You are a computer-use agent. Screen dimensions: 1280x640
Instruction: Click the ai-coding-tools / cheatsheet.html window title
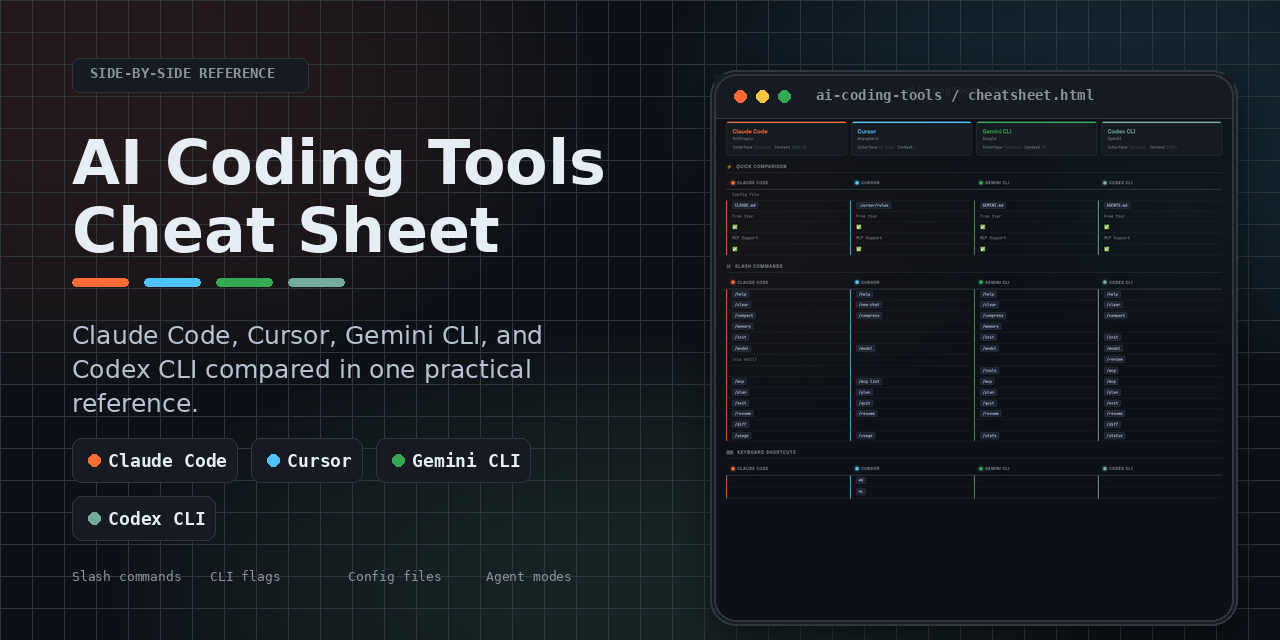point(955,96)
